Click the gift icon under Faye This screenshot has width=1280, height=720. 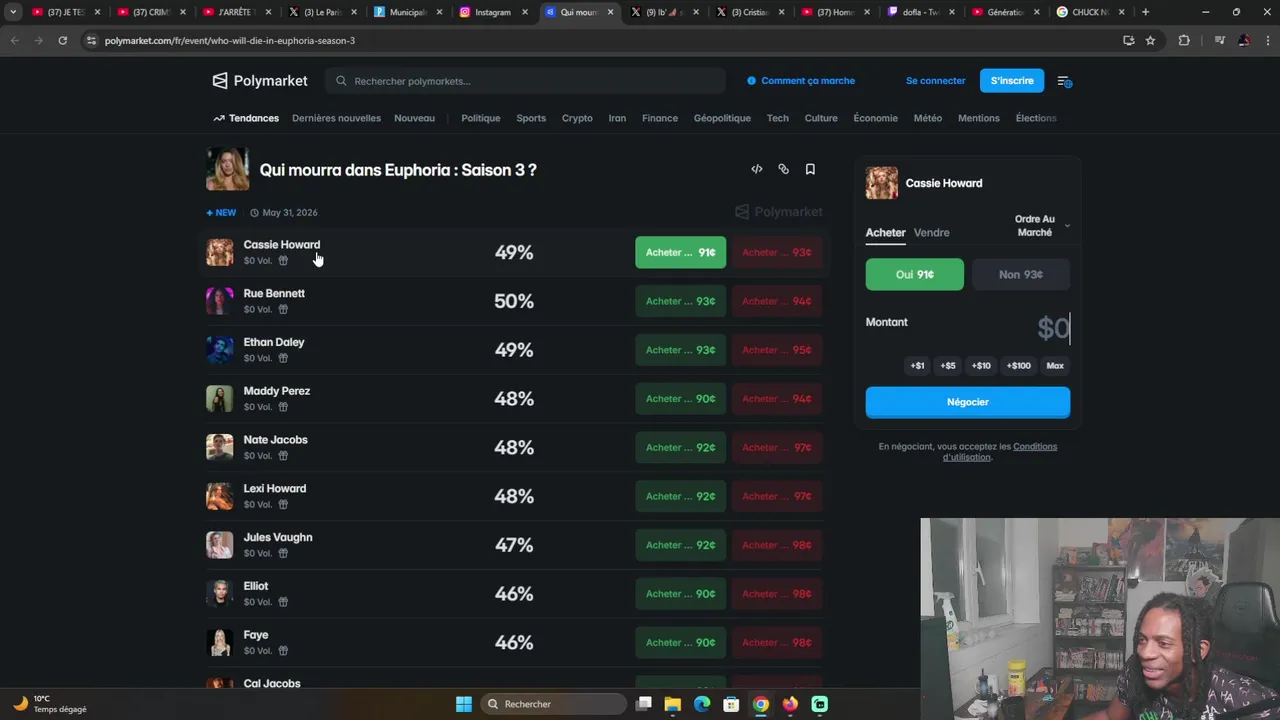point(283,651)
